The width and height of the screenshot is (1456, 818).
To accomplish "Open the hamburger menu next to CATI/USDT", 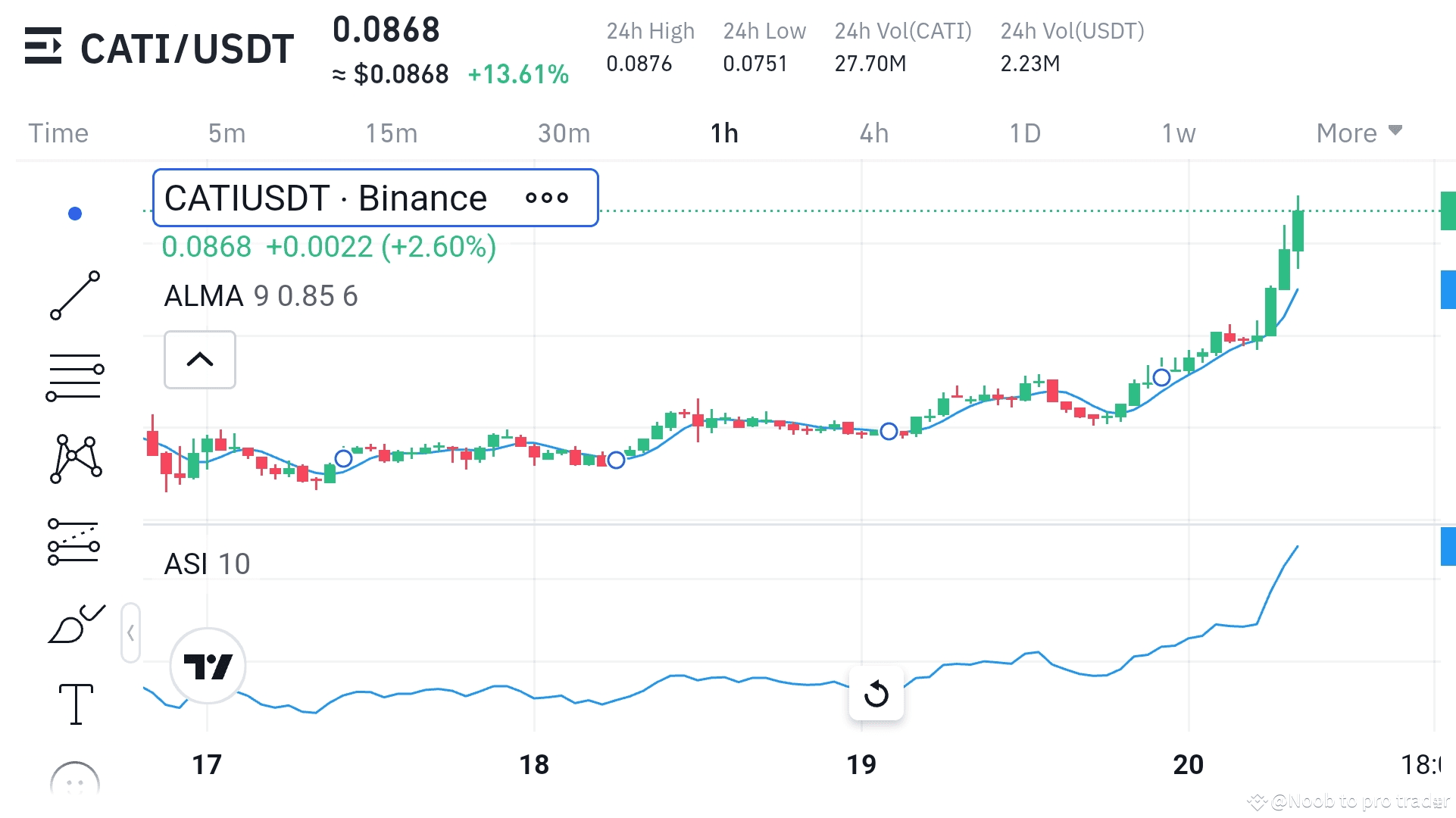I will [43, 46].
